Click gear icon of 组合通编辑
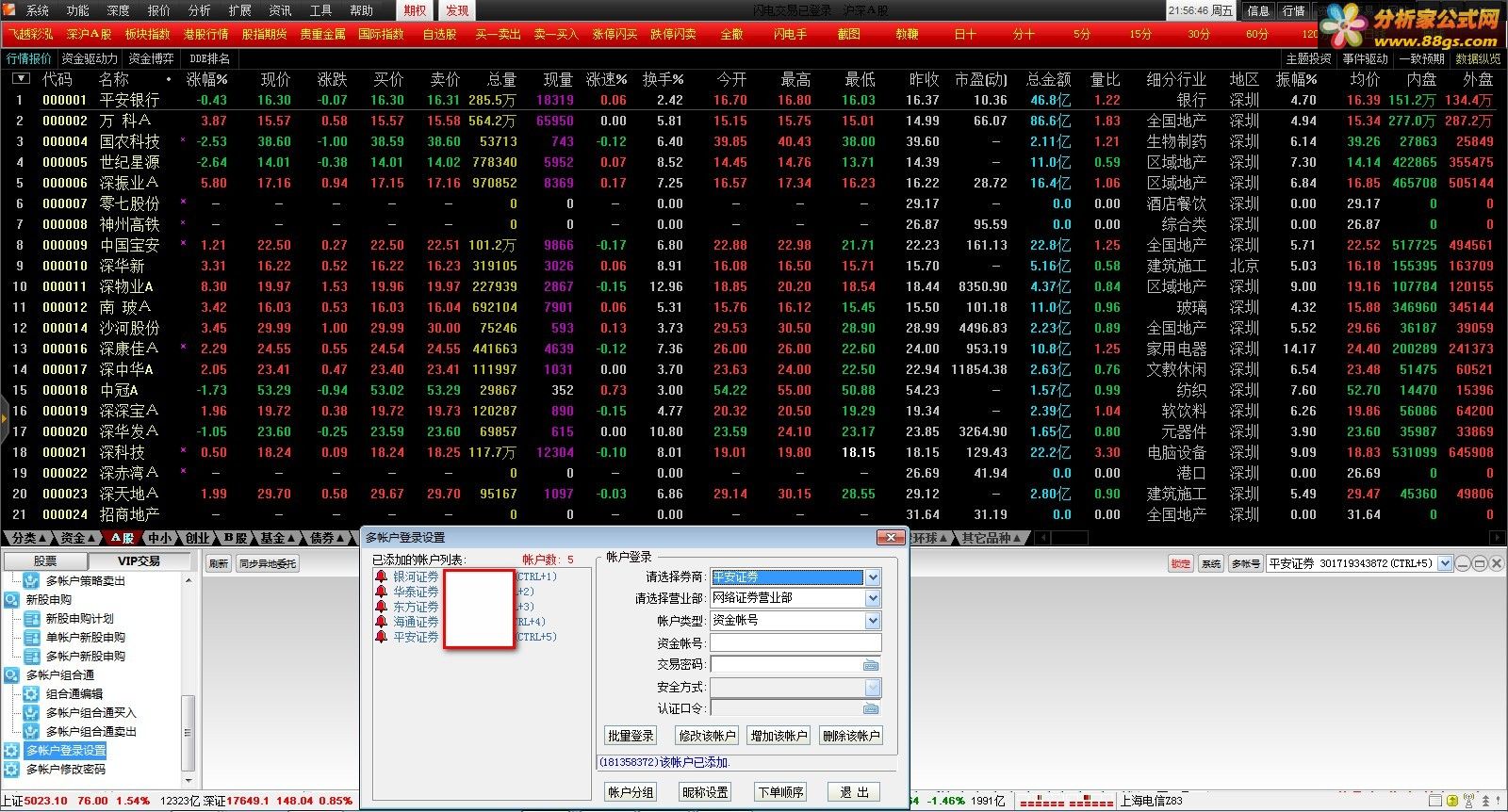 pos(31,694)
